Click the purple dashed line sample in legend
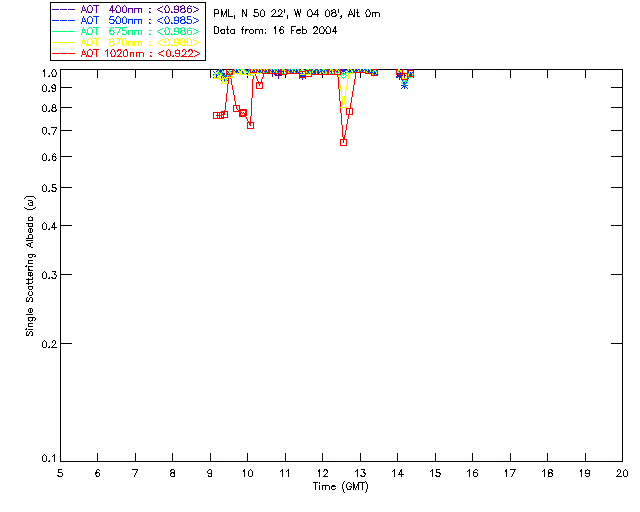The height and width of the screenshot is (512, 640). tap(64, 9)
